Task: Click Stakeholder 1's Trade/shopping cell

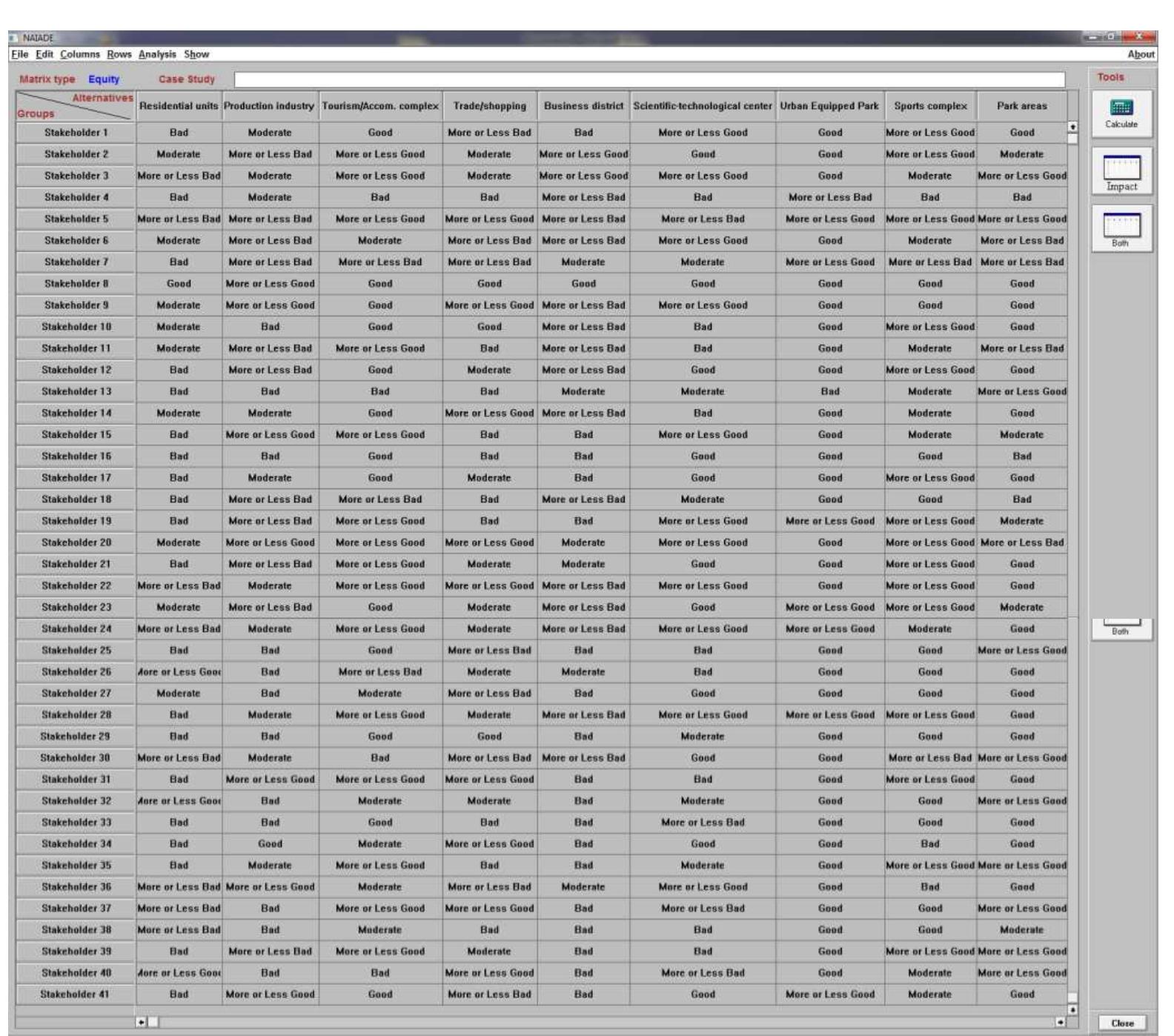Action: point(489,133)
